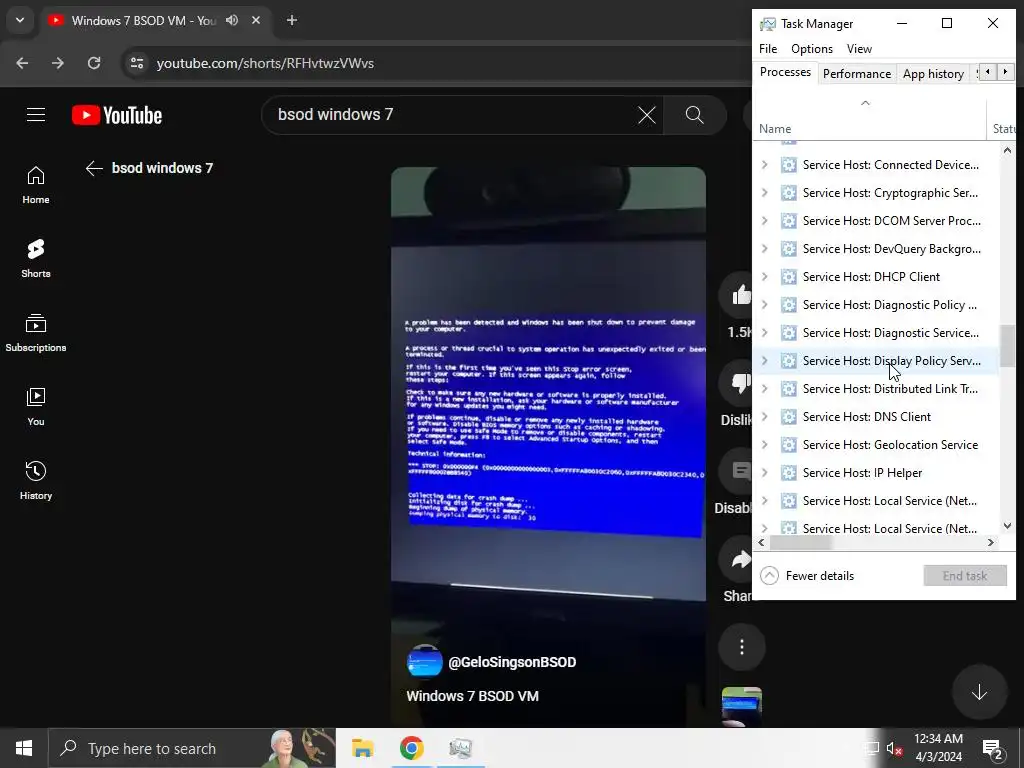Screen dimensions: 1024x768
Task: Switch to the App history tab
Action: point(933,74)
